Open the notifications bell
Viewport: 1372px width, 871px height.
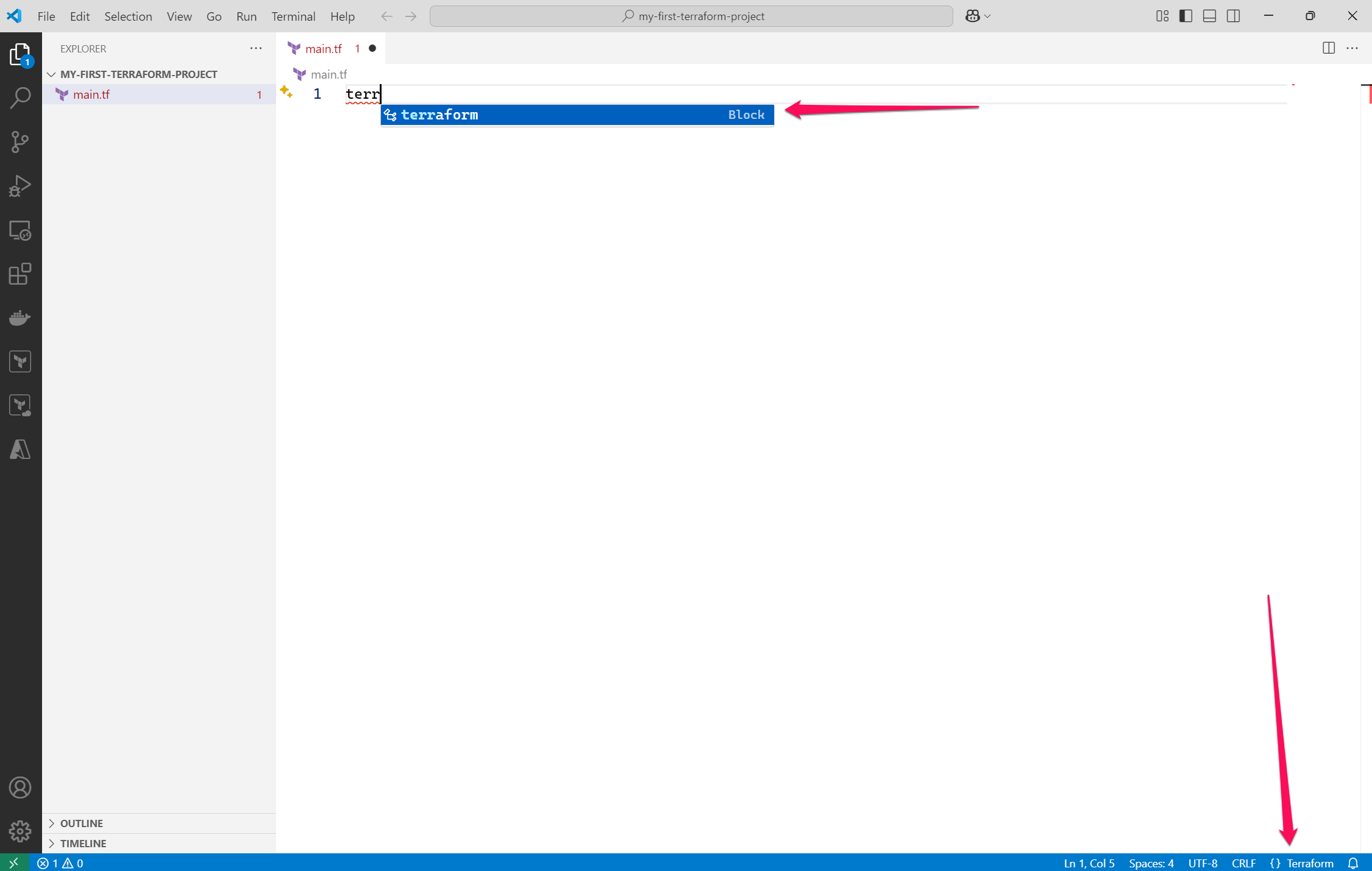(x=1353, y=863)
